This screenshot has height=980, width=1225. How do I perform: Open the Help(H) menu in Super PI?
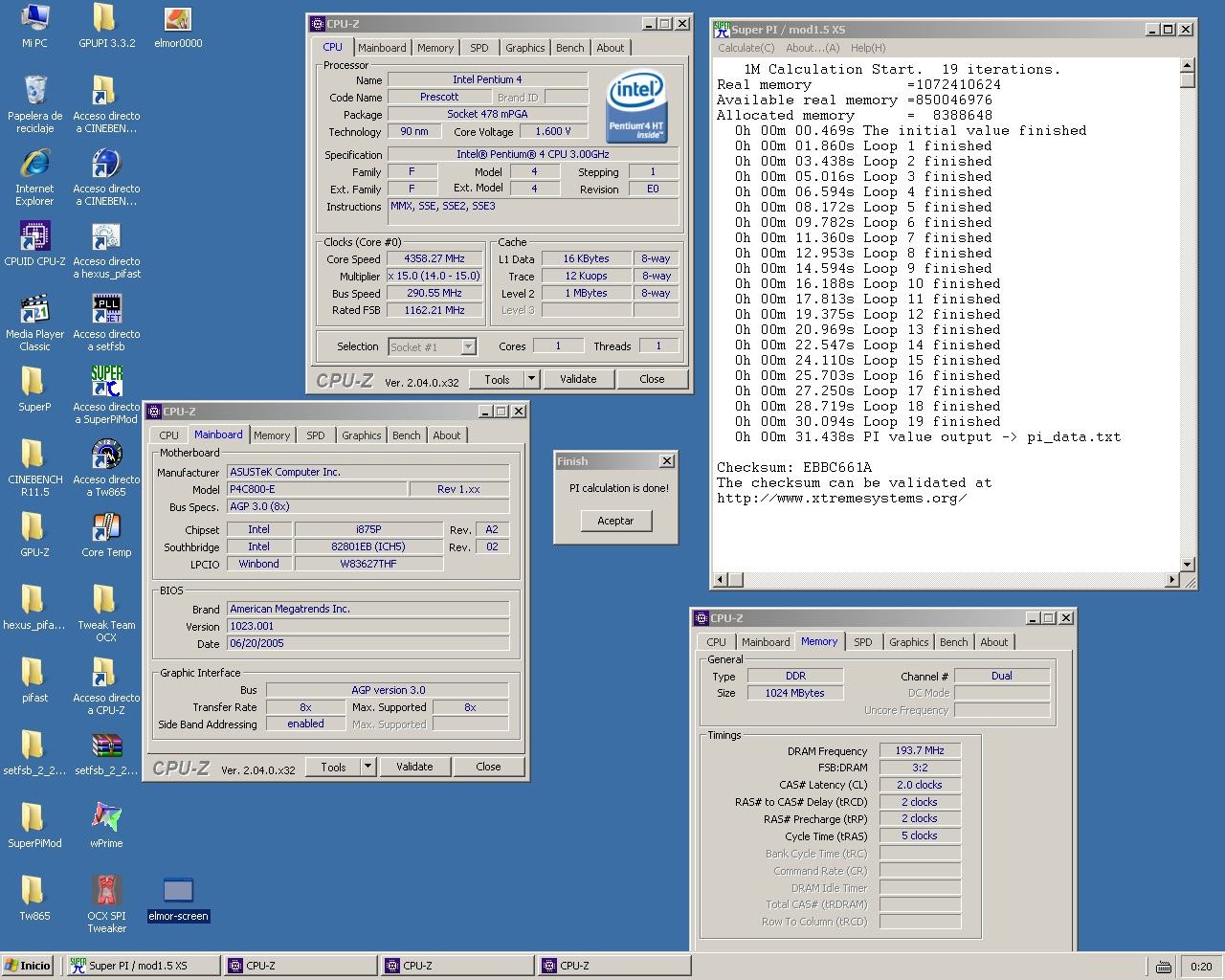coord(867,48)
